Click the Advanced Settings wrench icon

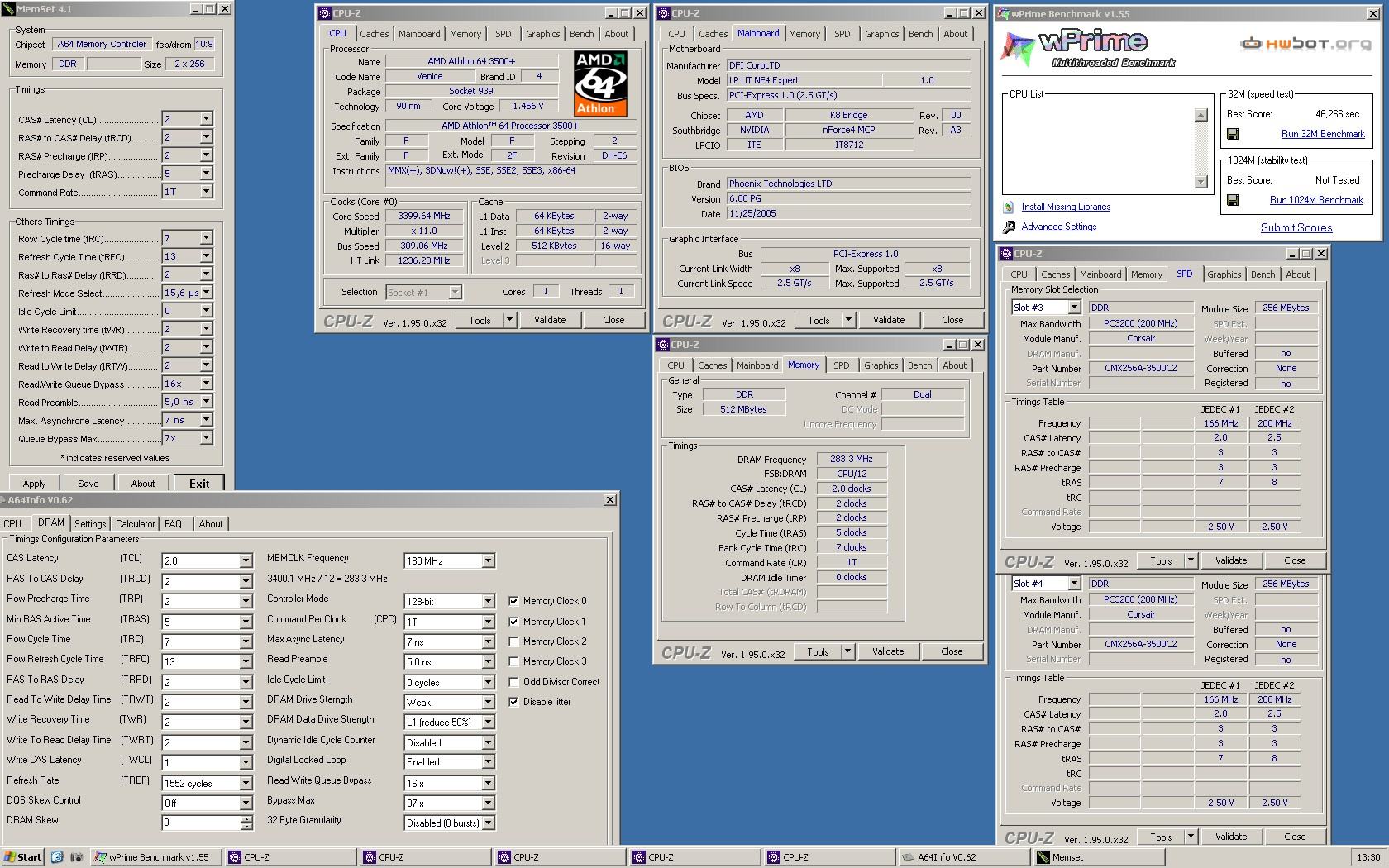1009,227
